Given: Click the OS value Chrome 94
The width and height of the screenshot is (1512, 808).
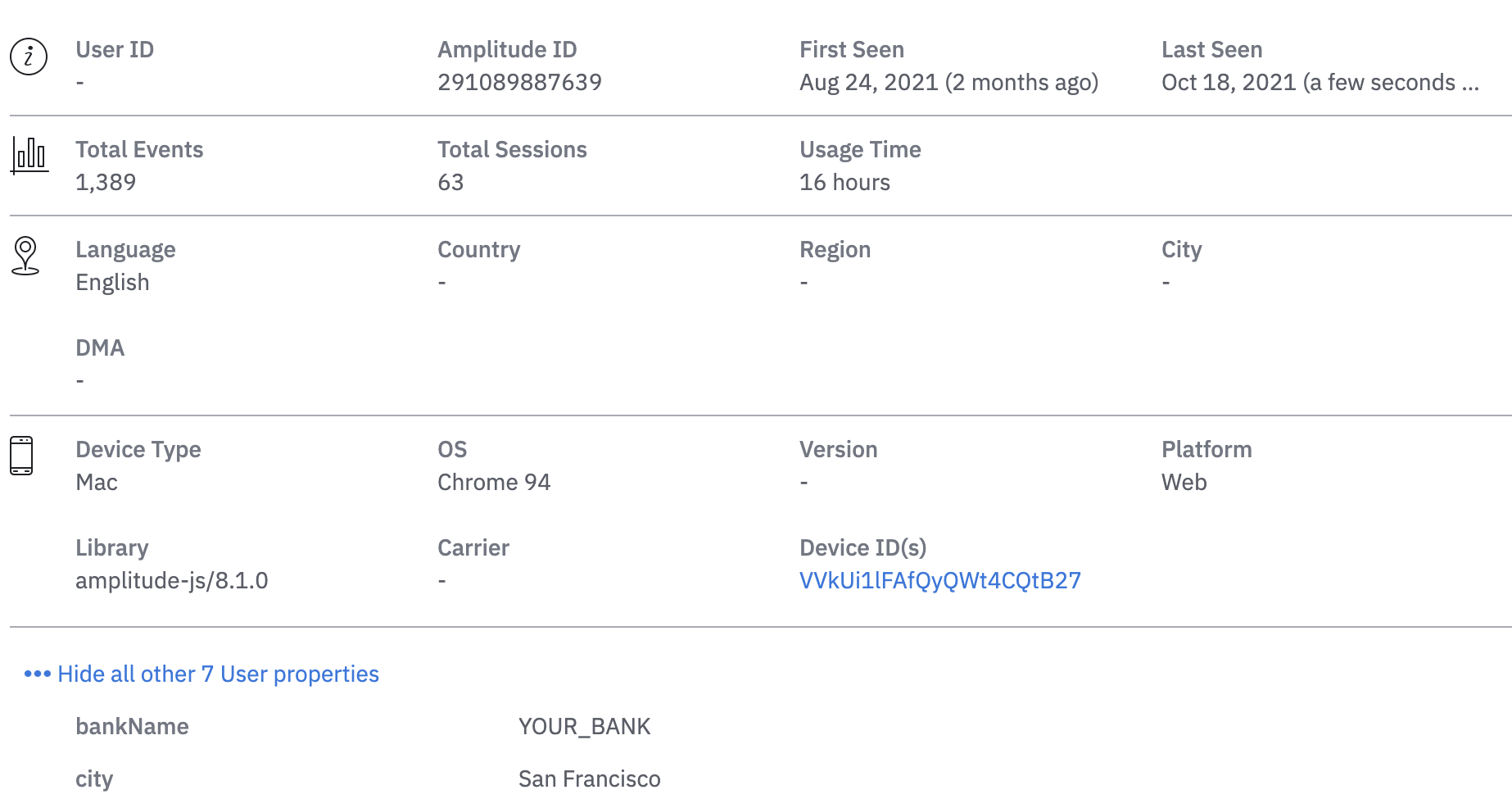Looking at the screenshot, I should (494, 482).
